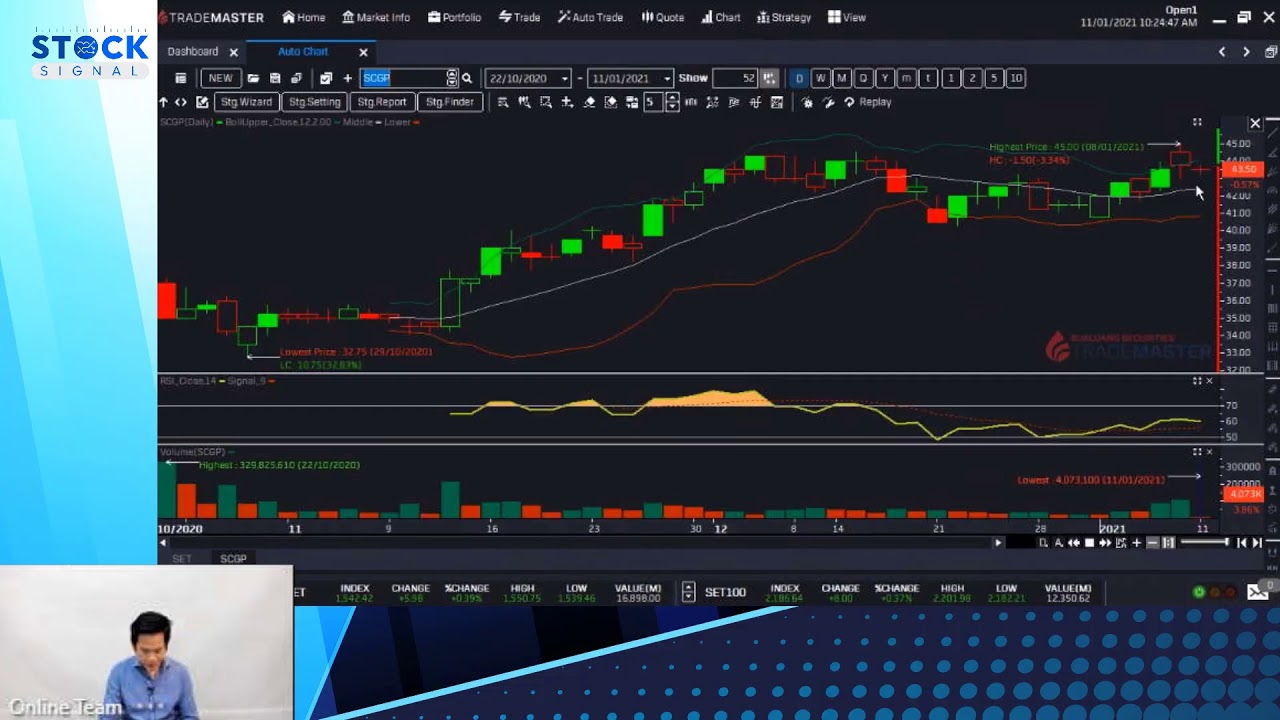Open Stg.Finder
This screenshot has width=1280, height=720.
click(449, 102)
